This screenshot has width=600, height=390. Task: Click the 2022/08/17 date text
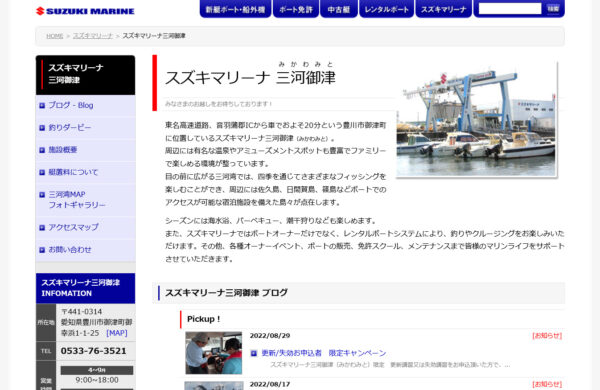click(x=270, y=384)
